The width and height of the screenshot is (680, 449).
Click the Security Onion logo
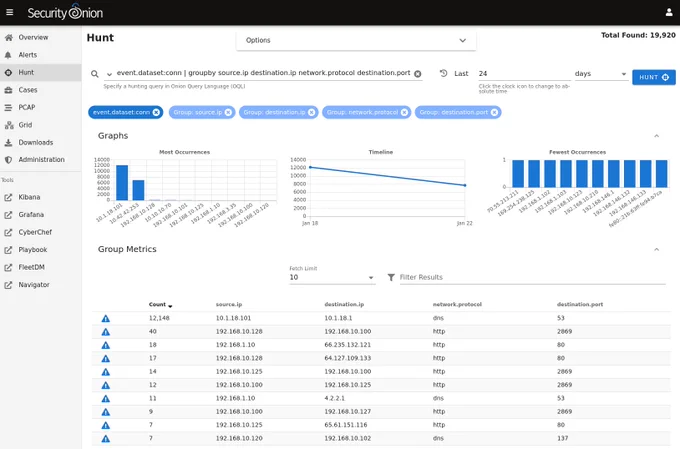pyautogui.click(x=65, y=12)
